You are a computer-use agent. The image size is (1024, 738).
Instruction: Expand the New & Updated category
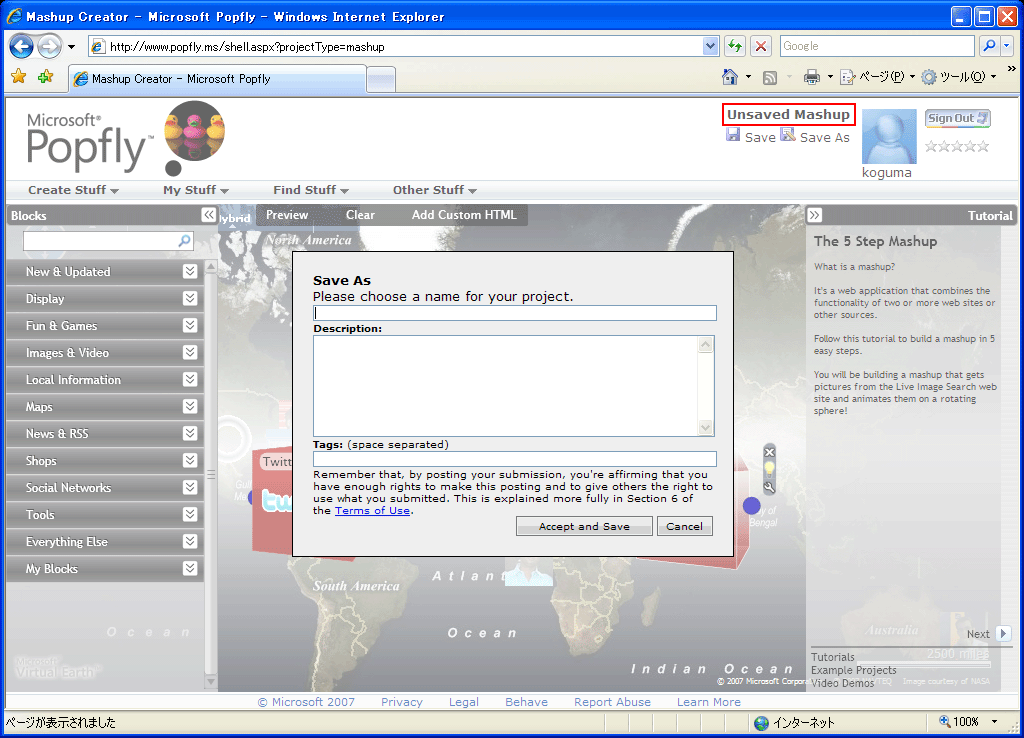tap(190, 271)
